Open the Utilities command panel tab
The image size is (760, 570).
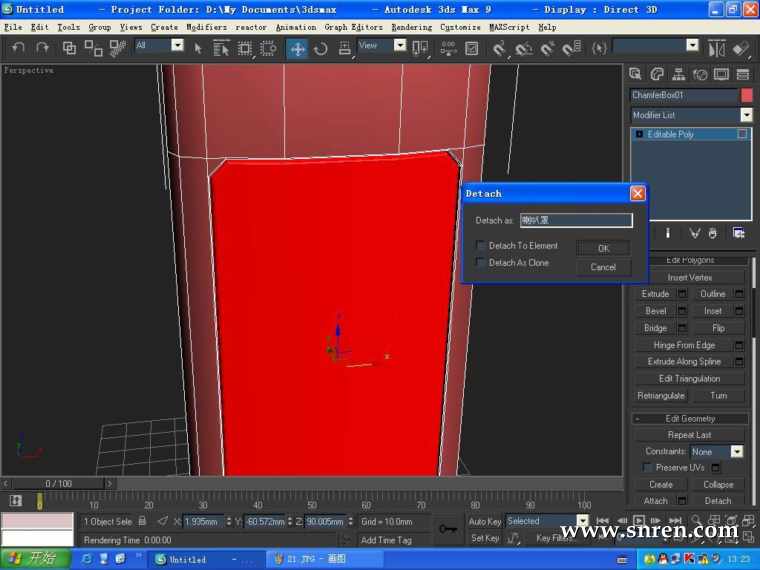click(743, 74)
